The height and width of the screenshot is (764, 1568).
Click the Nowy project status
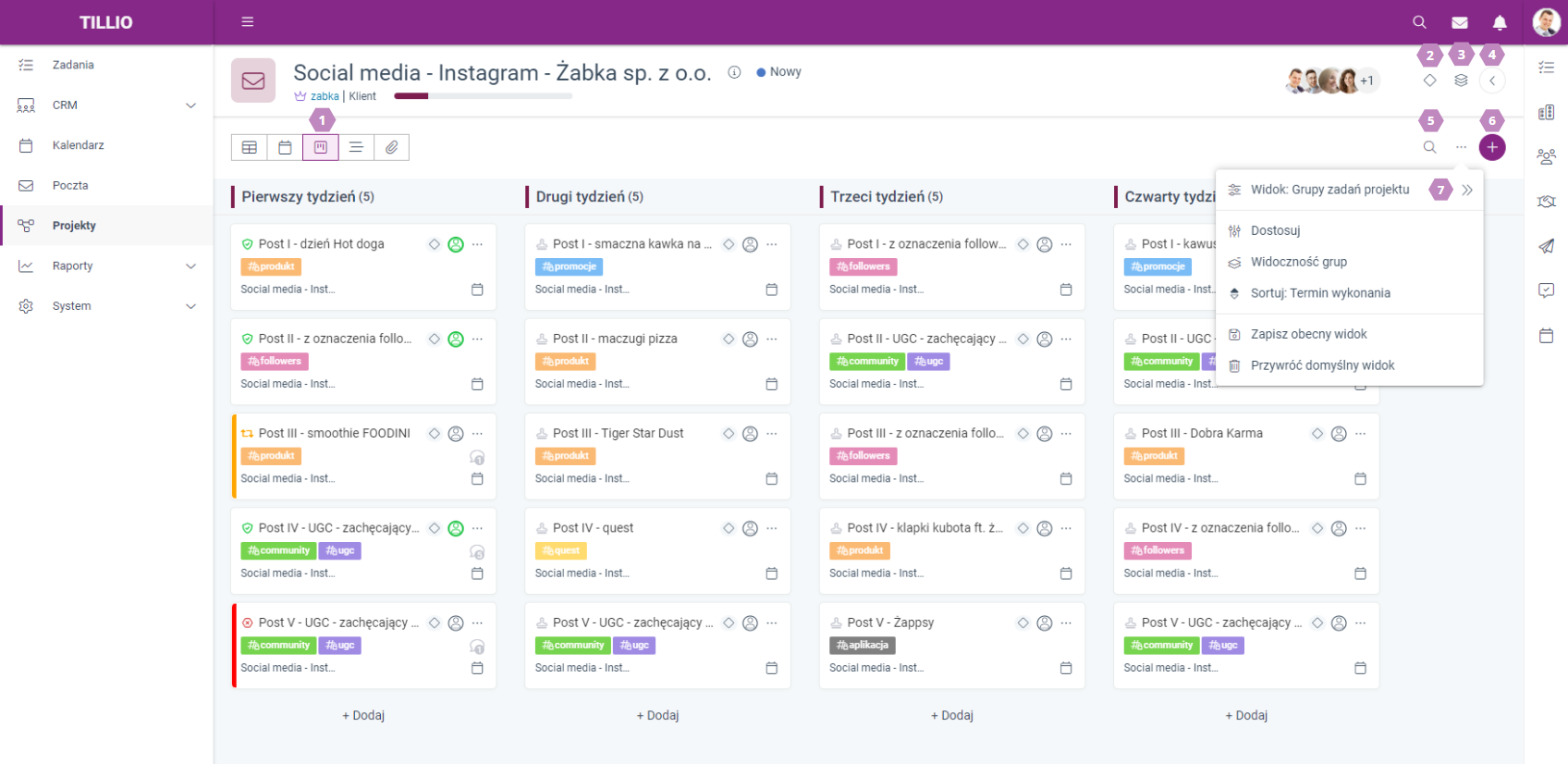[x=778, y=72]
